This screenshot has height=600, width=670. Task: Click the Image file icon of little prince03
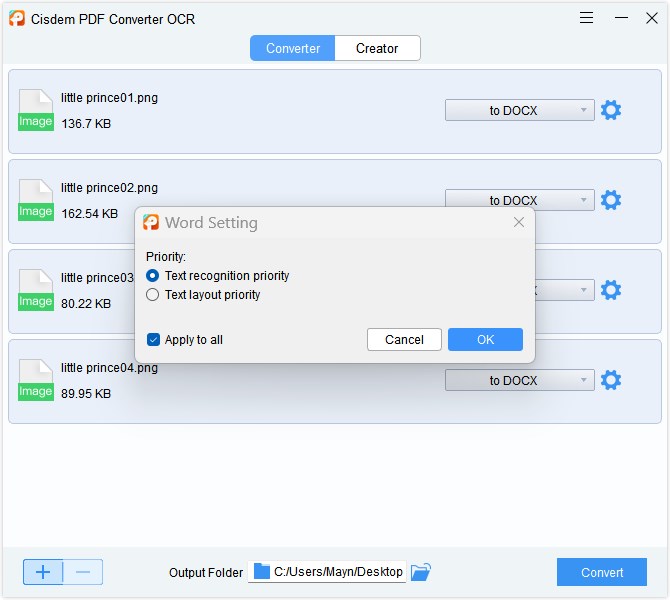tap(36, 290)
